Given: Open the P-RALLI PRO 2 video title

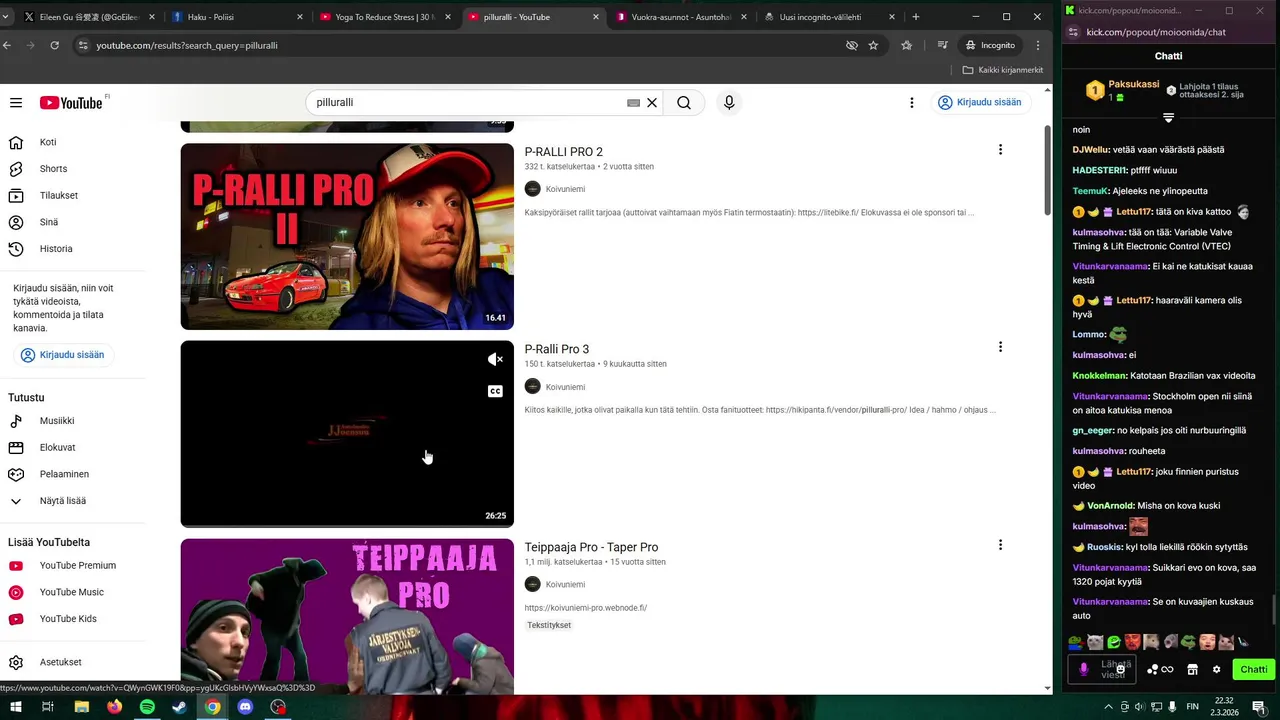Looking at the screenshot, I should (563, 152).
